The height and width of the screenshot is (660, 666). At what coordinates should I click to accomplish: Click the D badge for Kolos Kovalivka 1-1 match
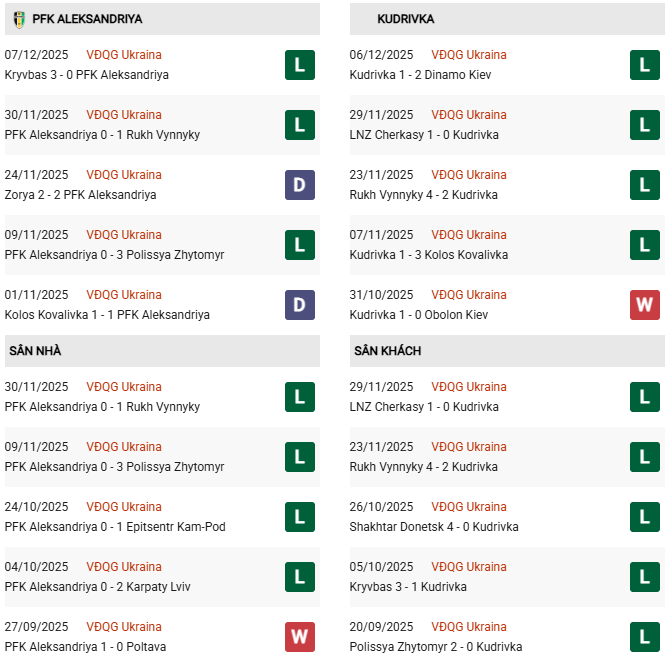click(299, 305)
